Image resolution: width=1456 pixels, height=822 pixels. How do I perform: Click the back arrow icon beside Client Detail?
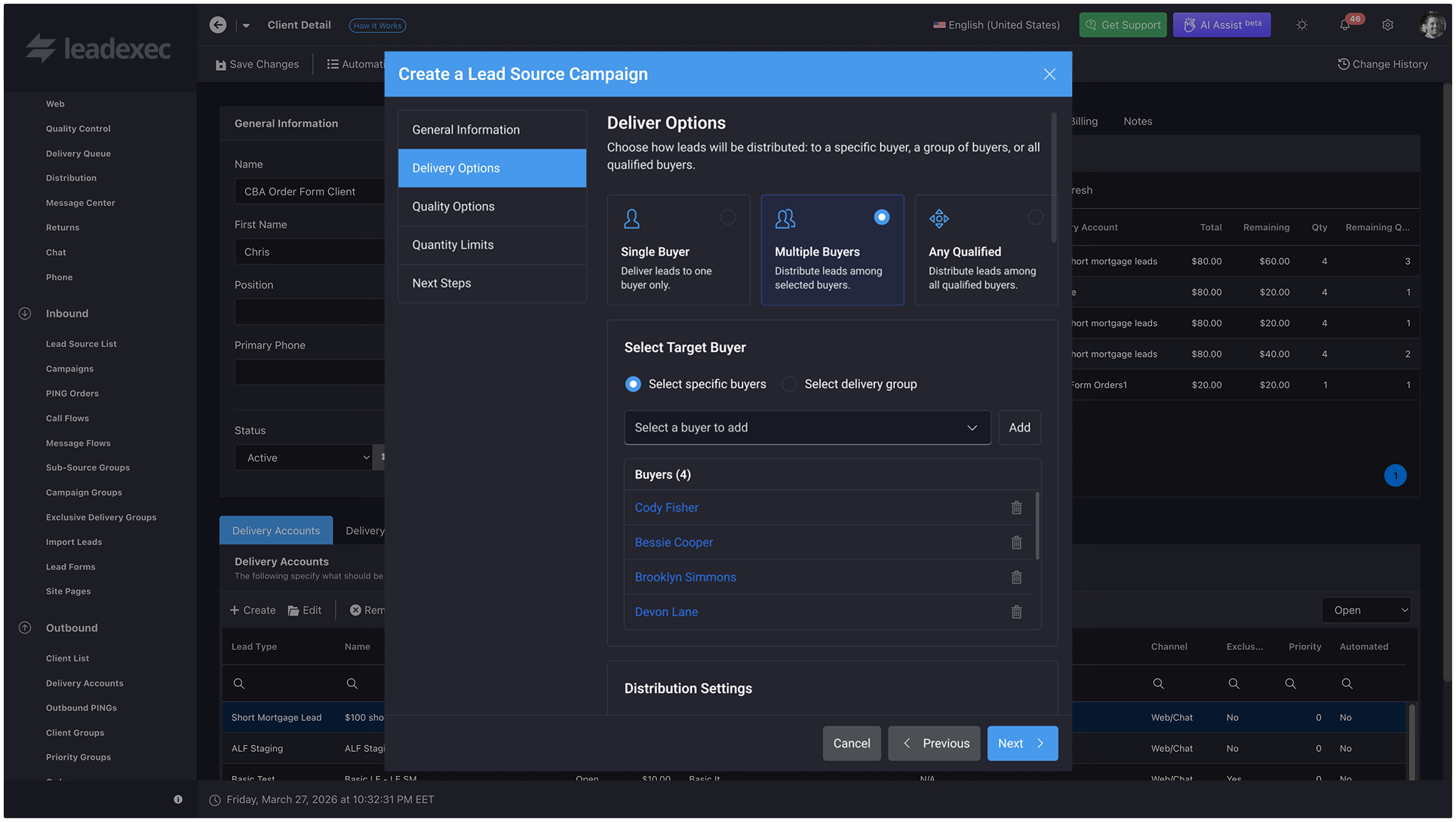(x=218, y=25)
